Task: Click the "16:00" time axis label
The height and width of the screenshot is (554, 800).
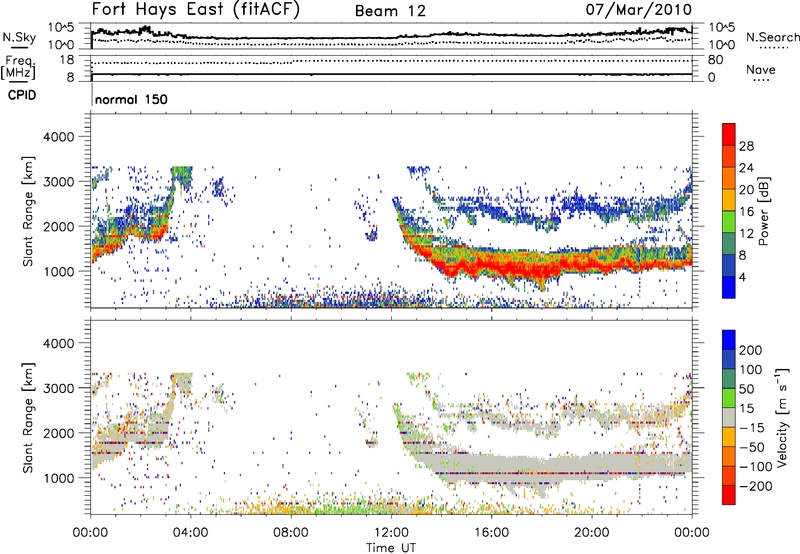Action: point(491,533)
